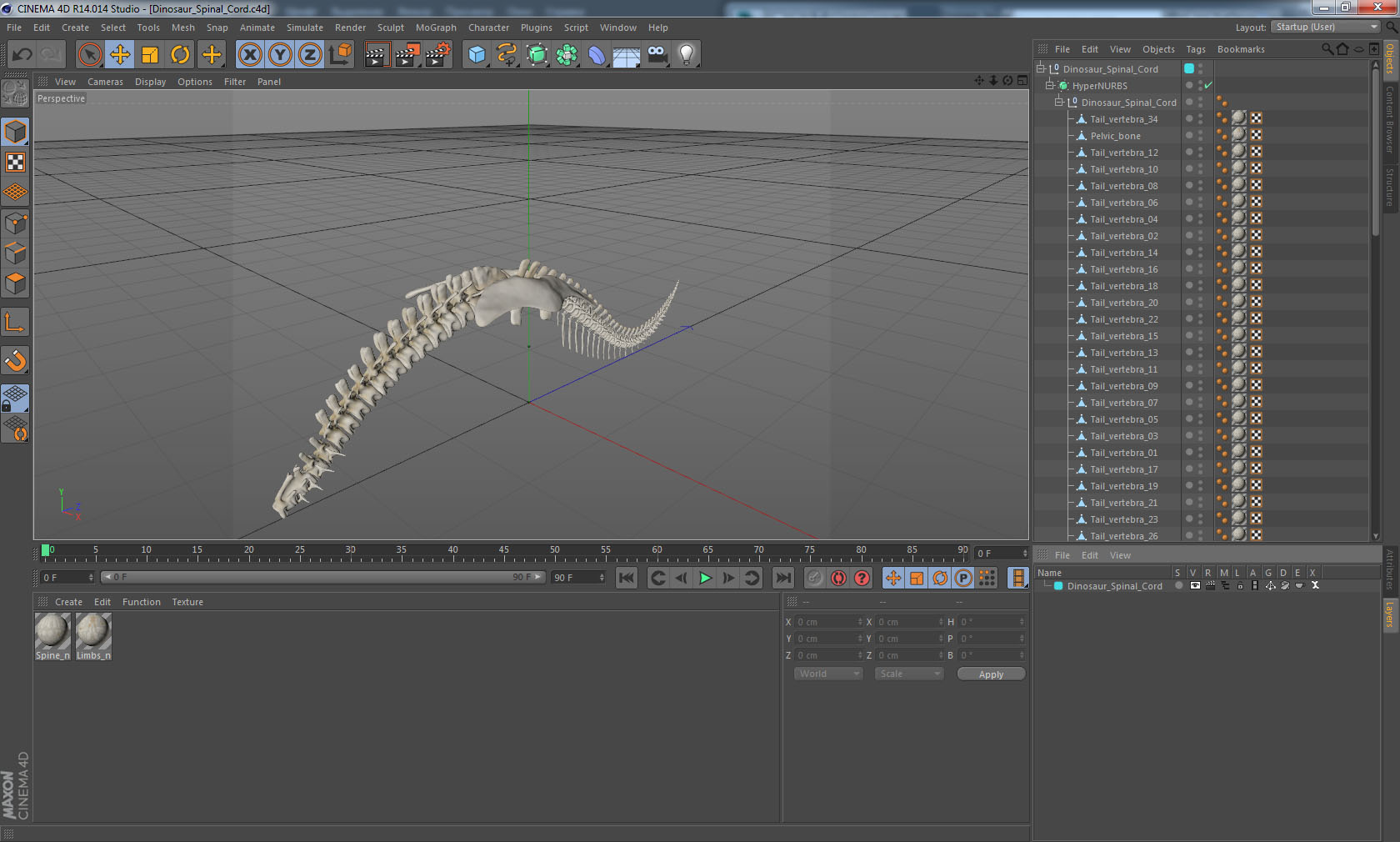Click Record Active Objects button

(x=815, y=578)
